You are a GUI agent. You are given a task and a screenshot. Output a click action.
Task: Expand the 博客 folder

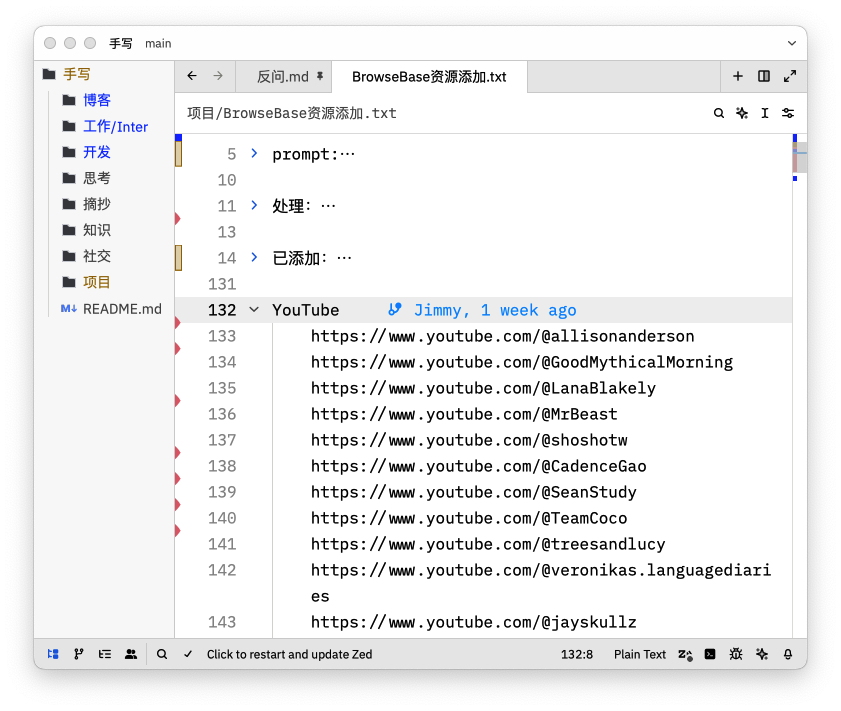[97, 100]
